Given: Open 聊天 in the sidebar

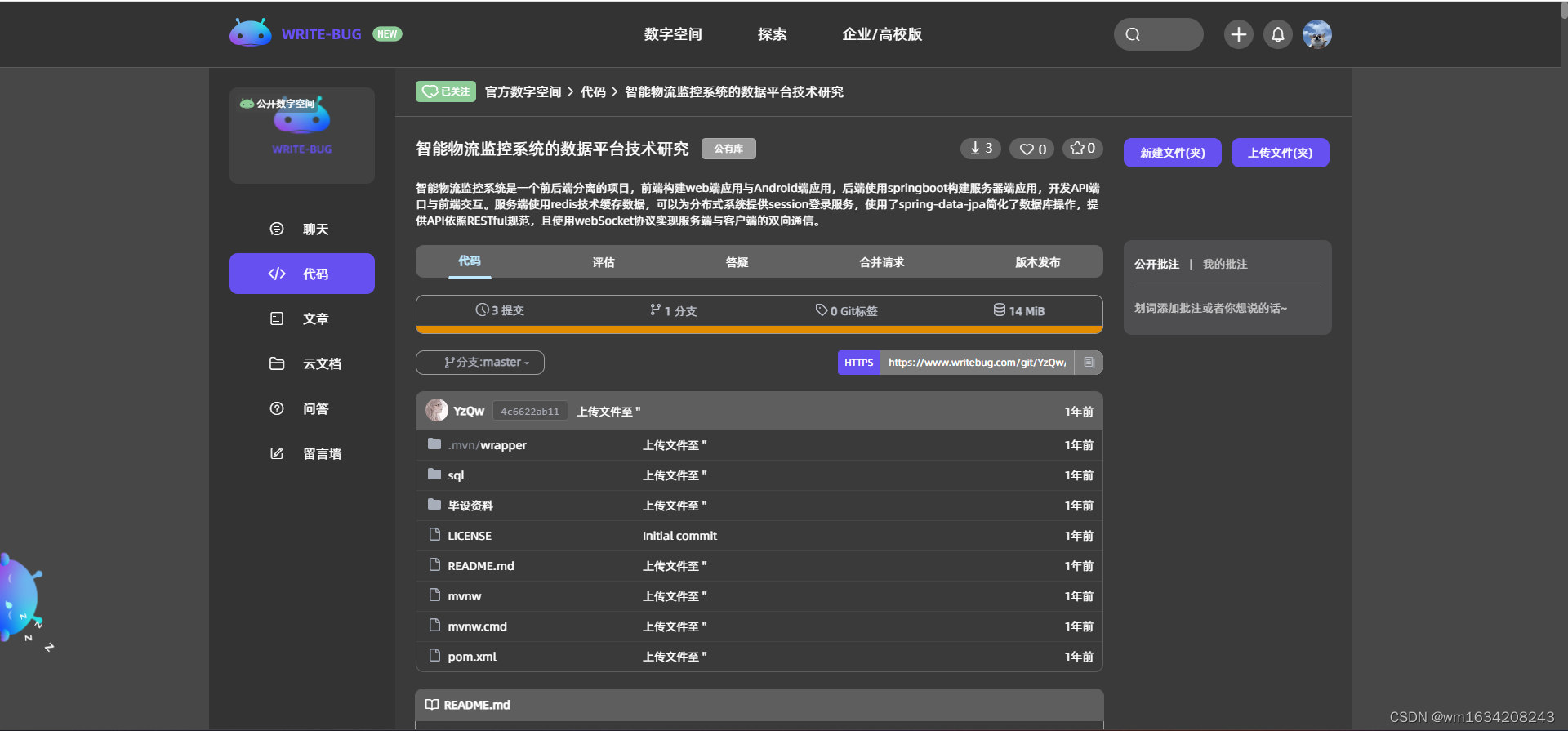Looking at the screenshot, I should [302, 229].
